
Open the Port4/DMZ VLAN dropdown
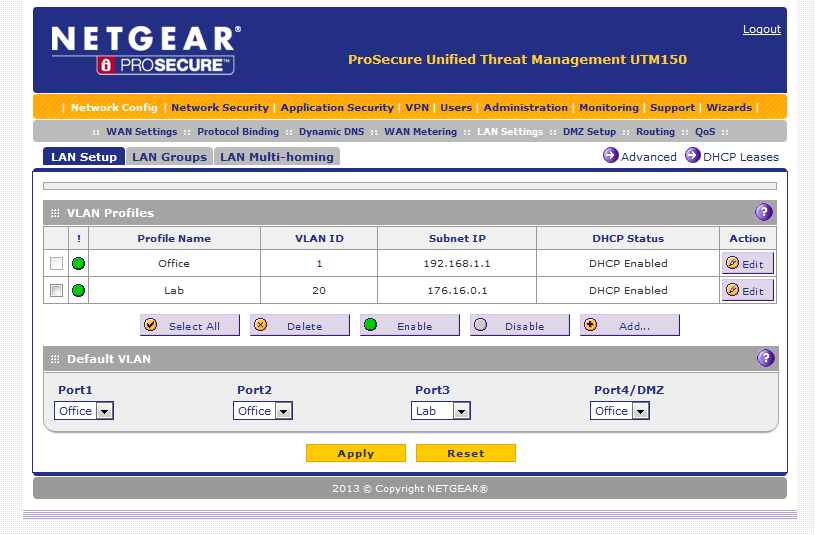coord(620,411)
